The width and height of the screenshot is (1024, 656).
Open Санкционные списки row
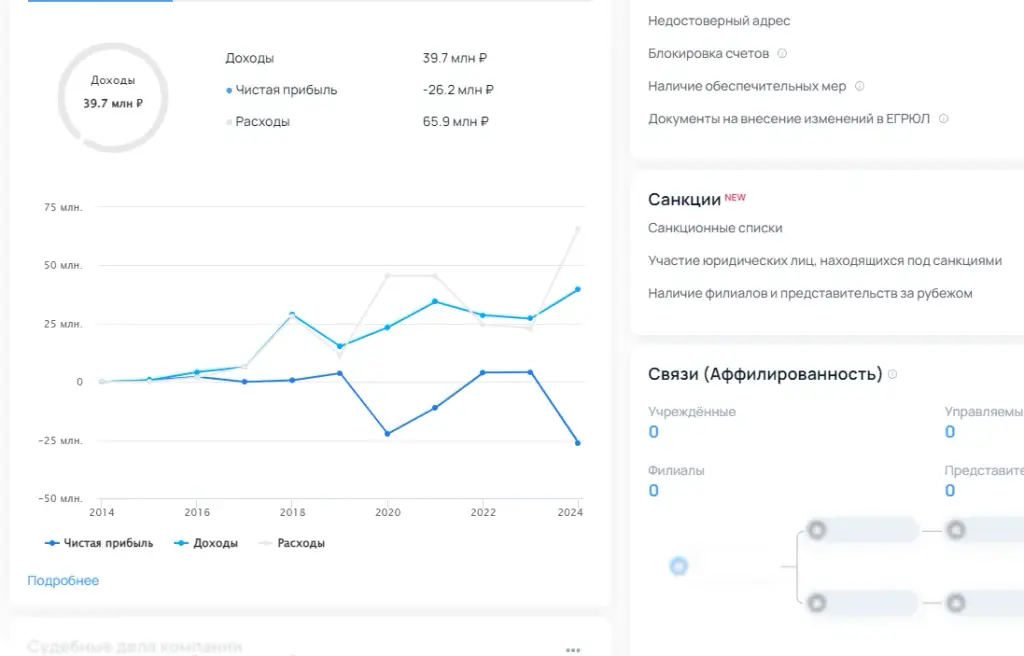[715, 228]
